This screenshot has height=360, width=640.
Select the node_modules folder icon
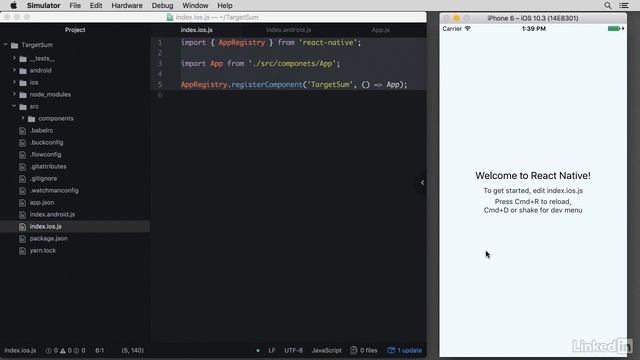click(x=23, y=95)
